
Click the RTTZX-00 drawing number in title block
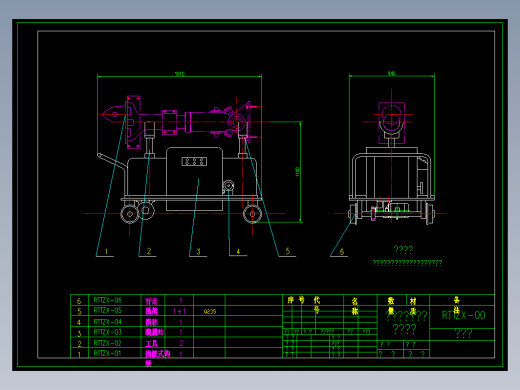coord(463,315)
